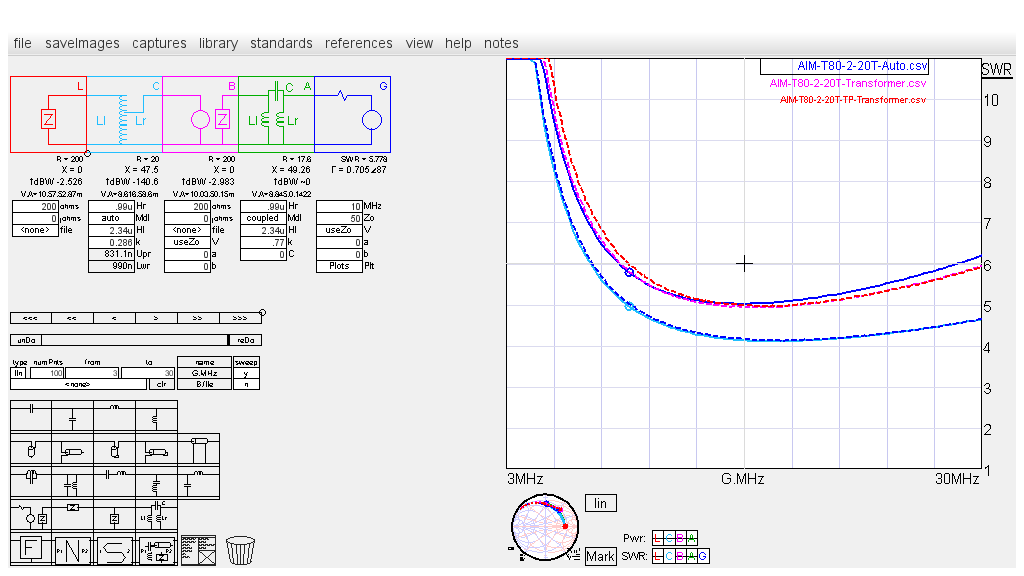The image size is (1024, 576).
Task: Select the composite RUSE block component
Action: point(156,549)
